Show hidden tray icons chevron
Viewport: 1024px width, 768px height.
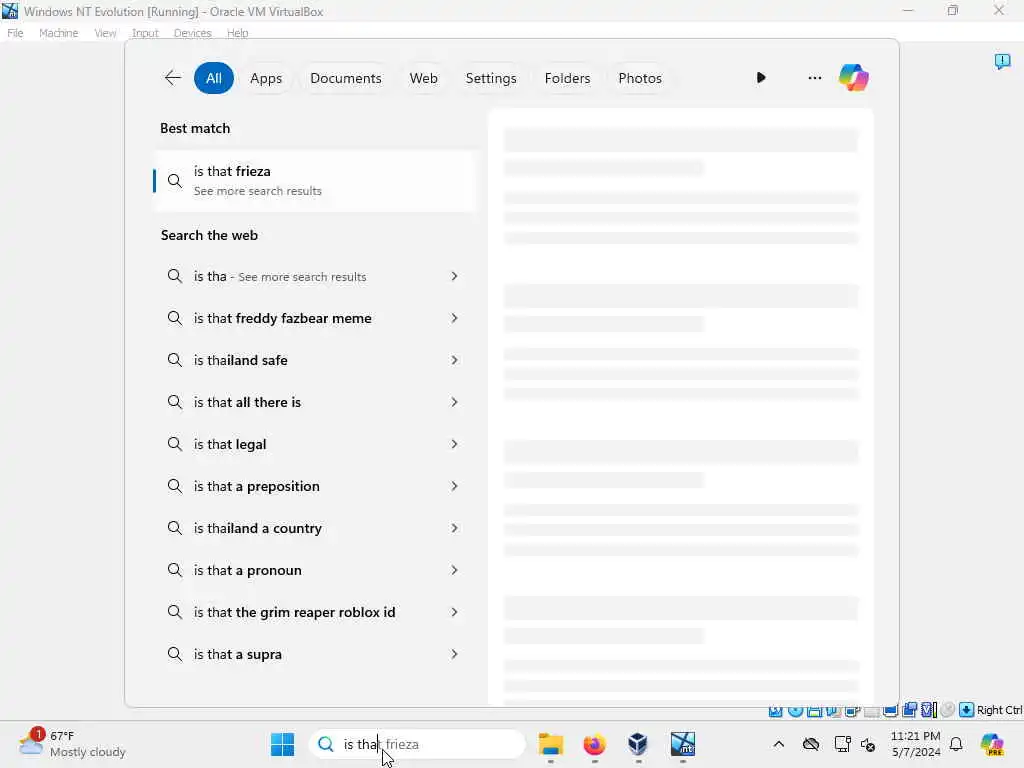pos(778,744)
